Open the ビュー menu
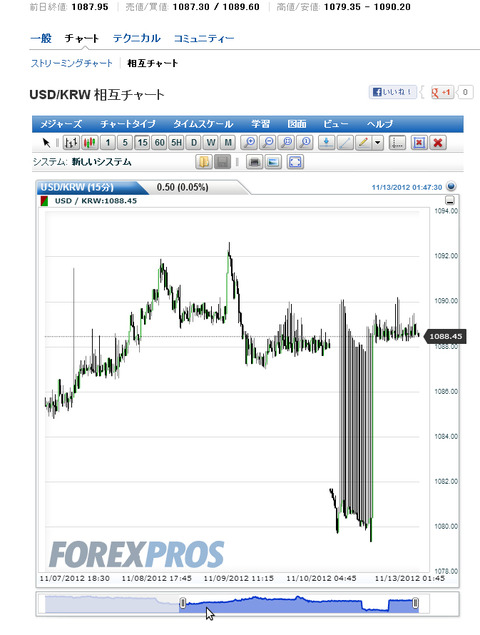Screen dimensions: 480x635 (x=336, y=124)
